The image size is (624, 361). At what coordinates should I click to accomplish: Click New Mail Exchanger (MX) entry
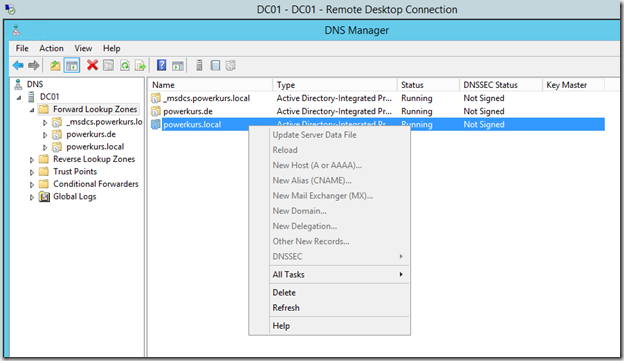pyautogui.click(x=339, y=195)
